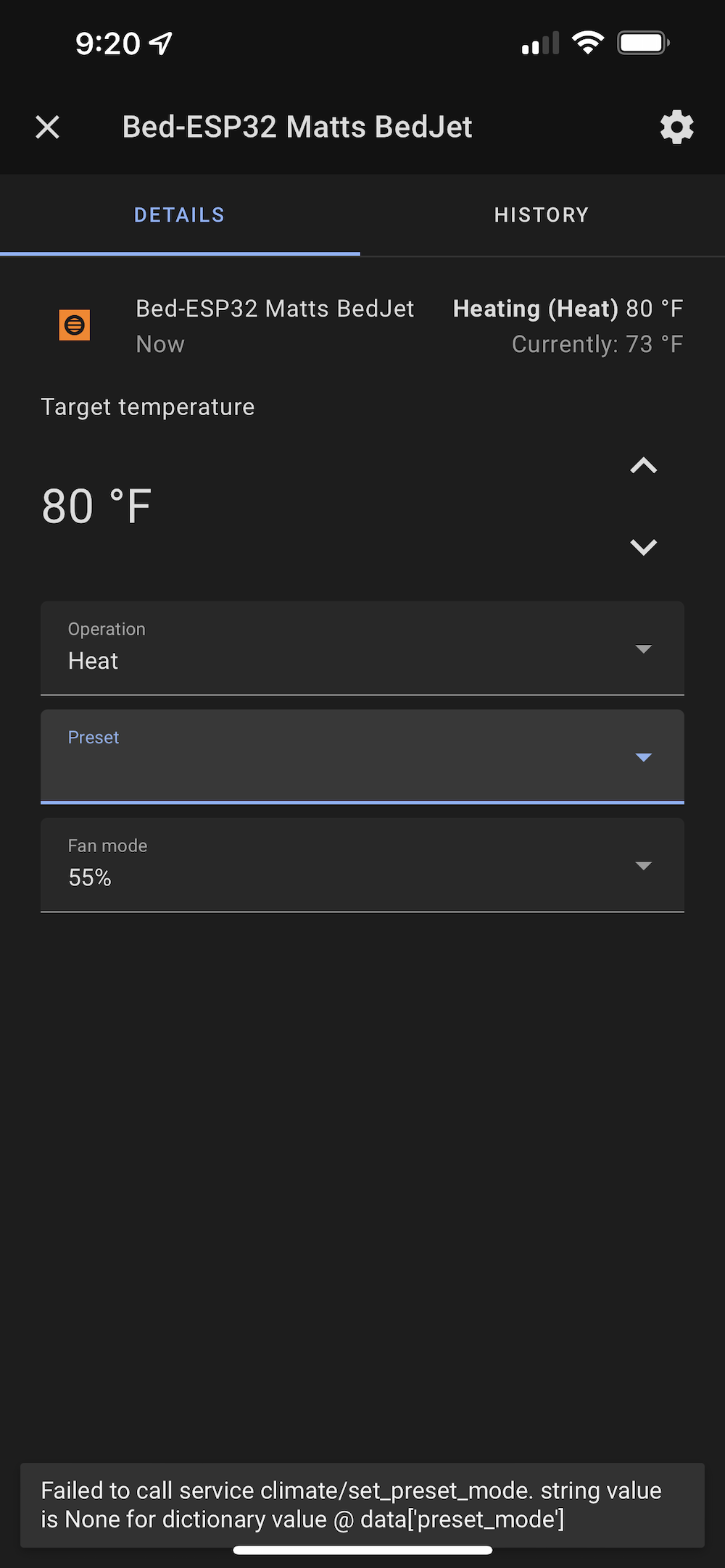
Task: Open the Operation dropdown showing Heat
Action: [x=362, y=648]
